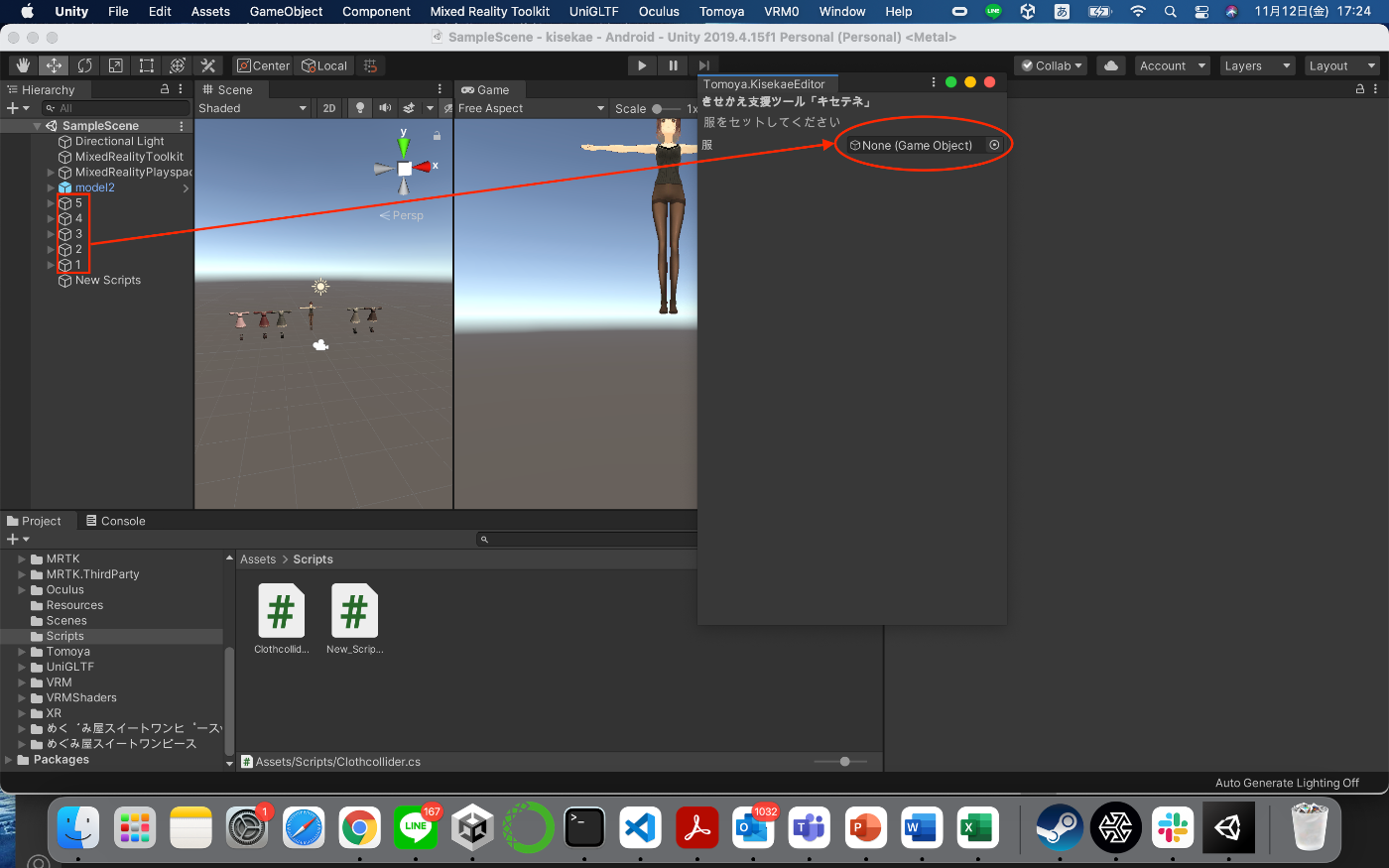The image size is (1389, 868).
Task: Open the custom editor tools icon
Action: pyautogui.click(x=207, y=65)
